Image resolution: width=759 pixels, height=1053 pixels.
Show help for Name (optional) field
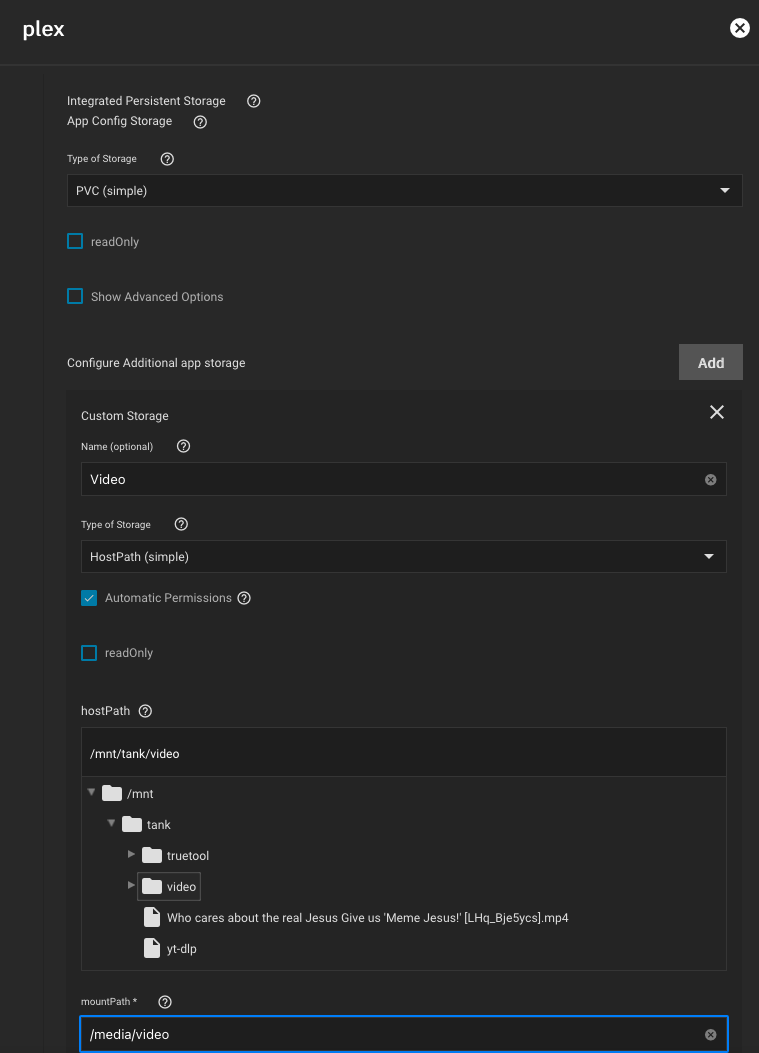click(183, 447)
